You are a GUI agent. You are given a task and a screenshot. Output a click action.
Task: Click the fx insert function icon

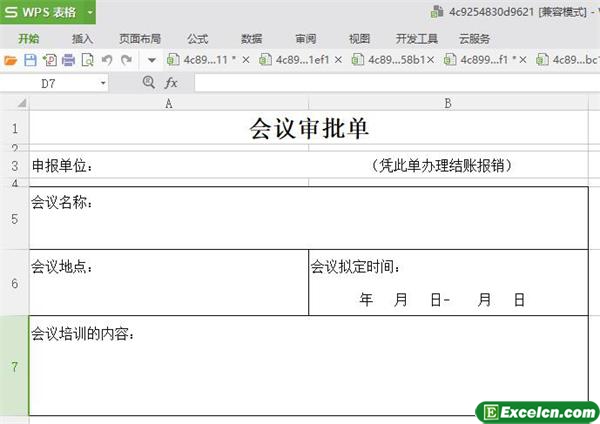(x=171, y=83)
